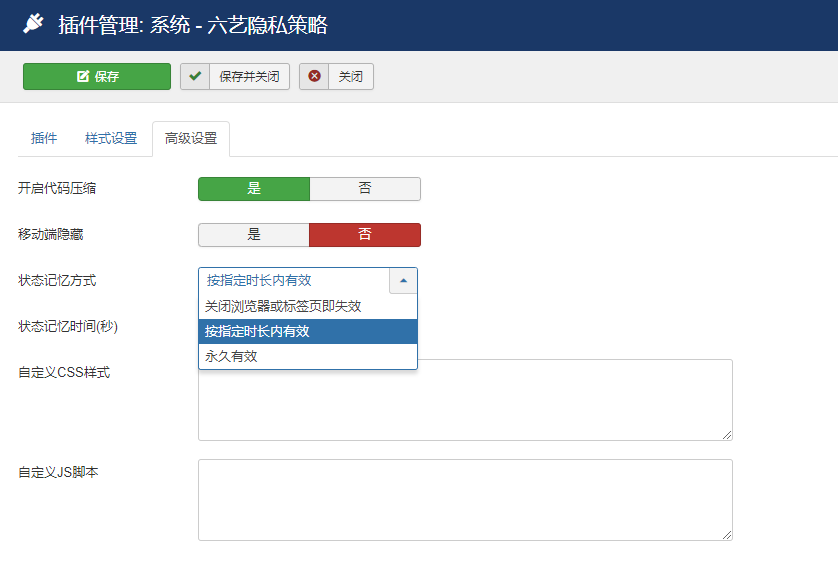Select the 高级设置 tab
Image resolution: width=838 pixels, height=588 pixels.
(x=191, y=139)
